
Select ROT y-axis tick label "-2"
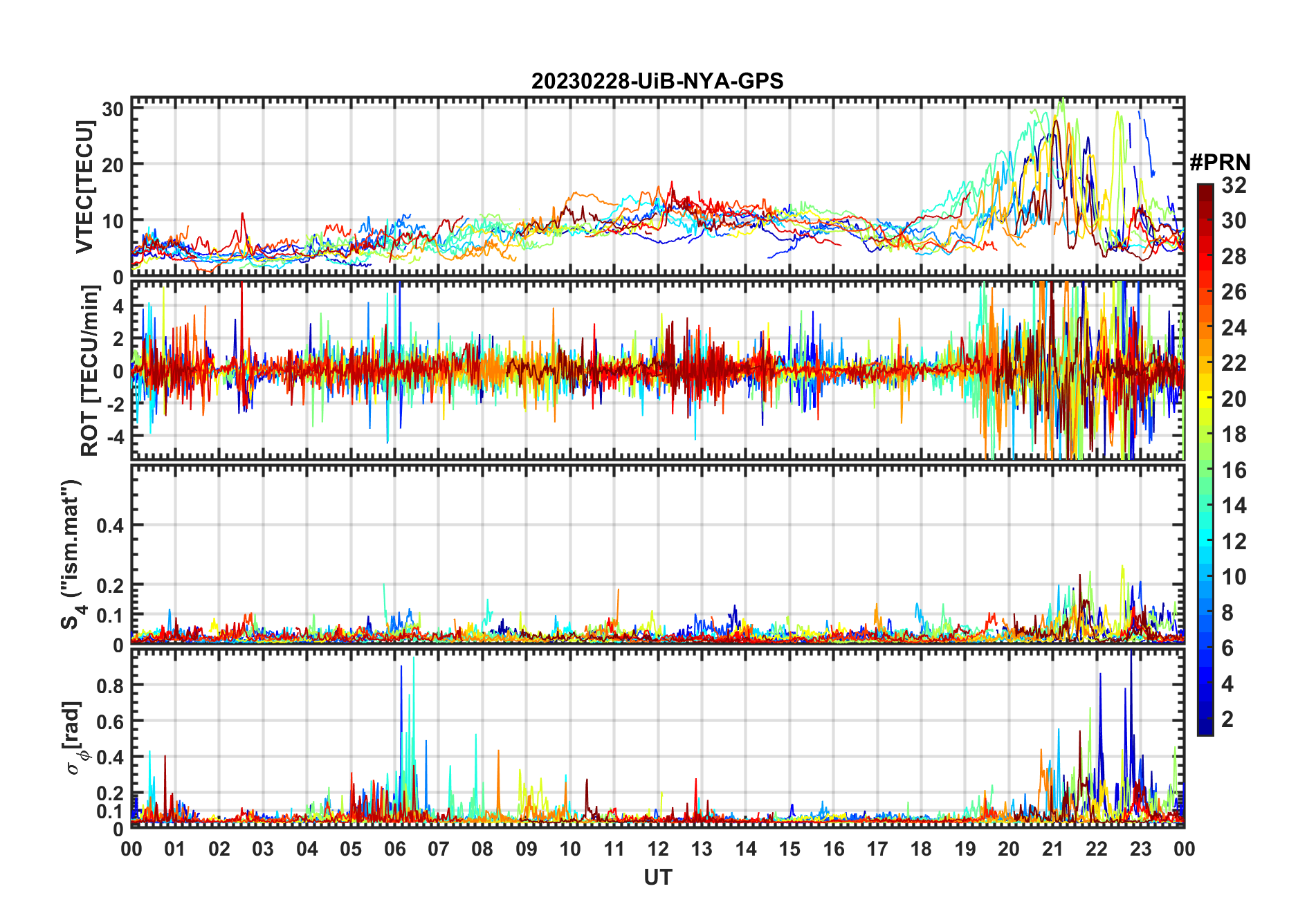click(114, 404)
